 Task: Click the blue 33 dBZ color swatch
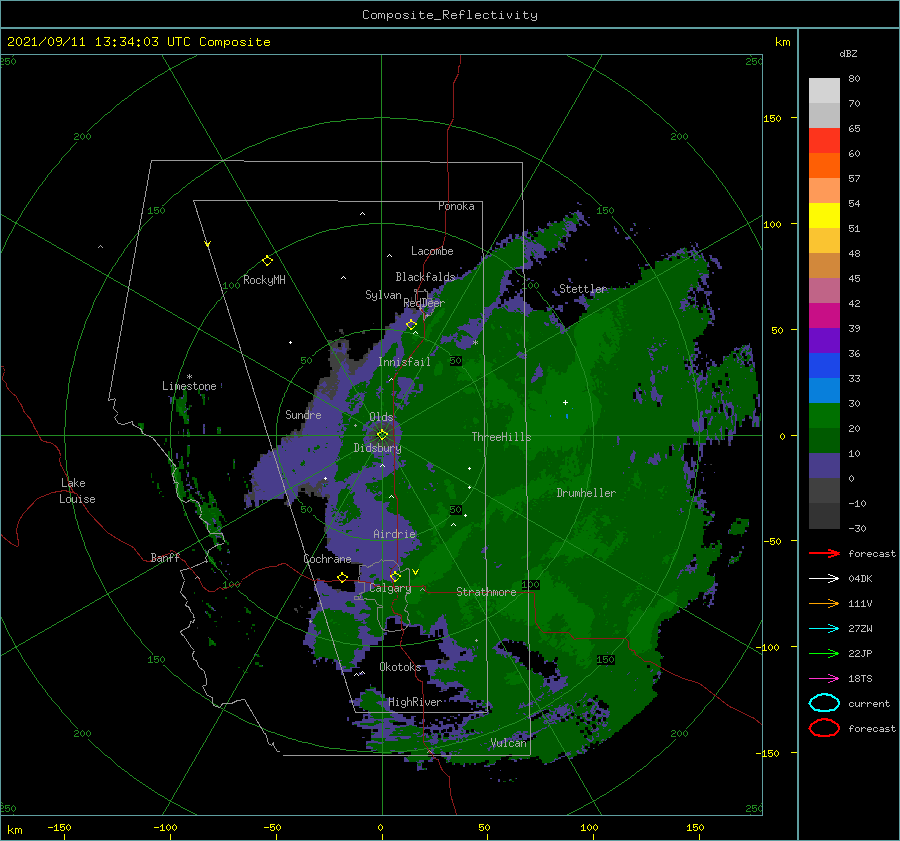[824, 366]
